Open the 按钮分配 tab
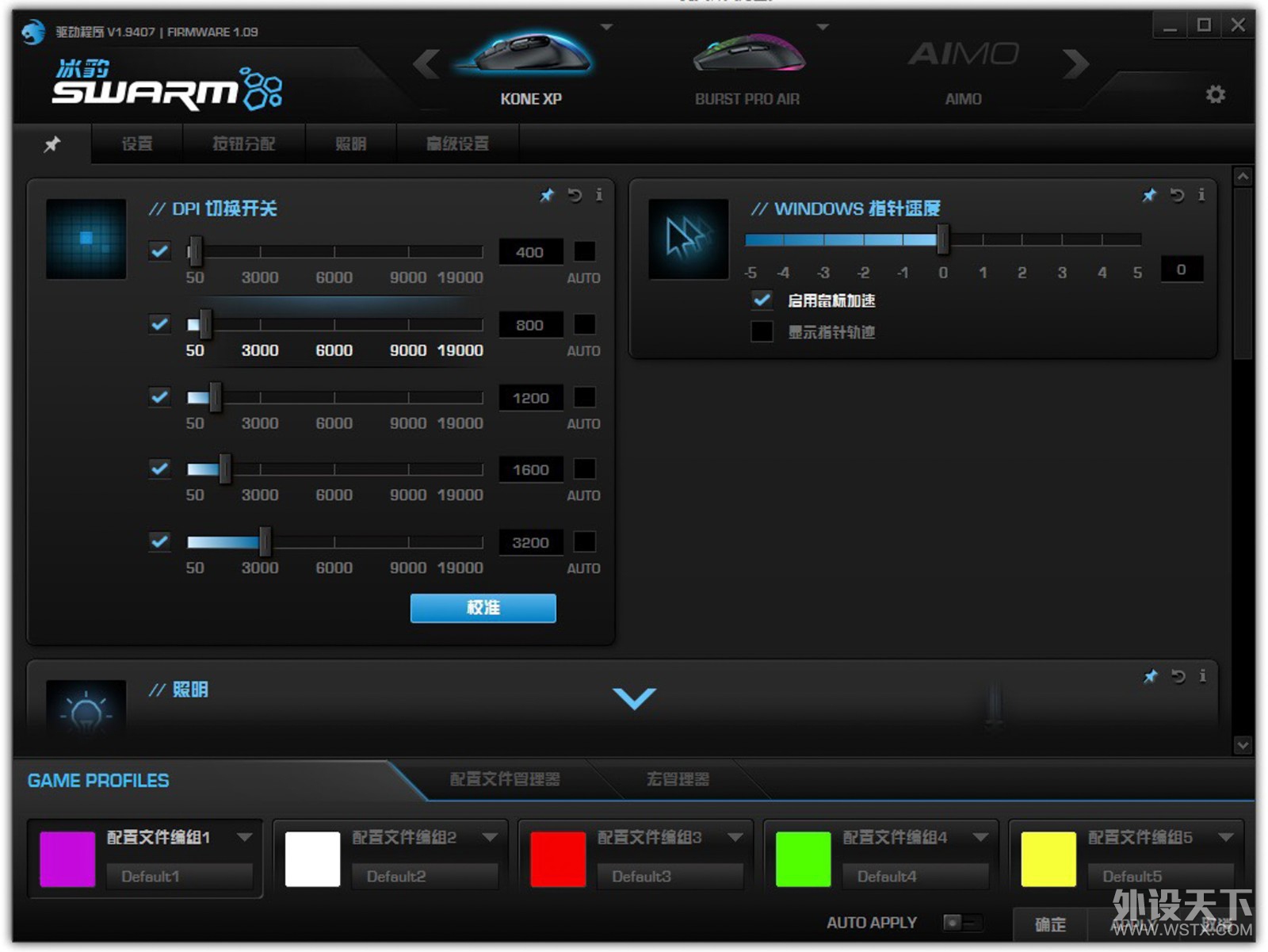The height and width of the screenshot is (952, 1268). coord(244,143)
